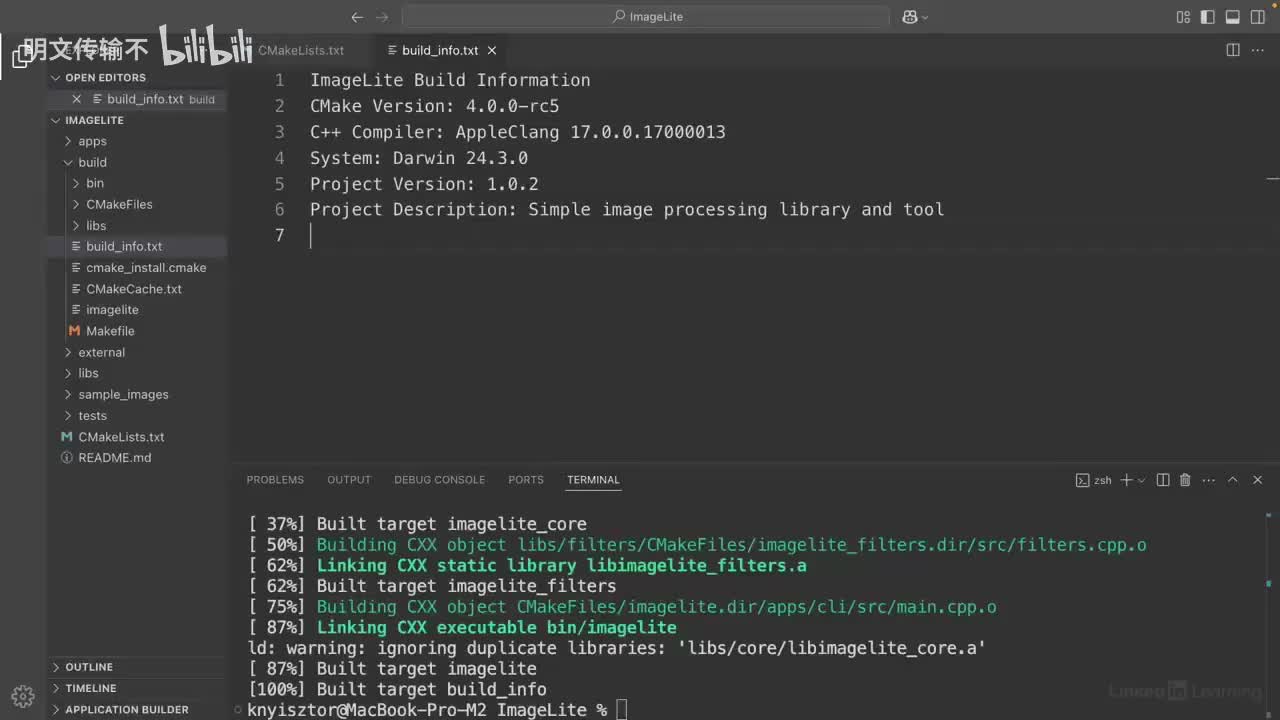This screenshot has width=1280, height=720.
Task: Create a new terminal with the plus icon
Action: (1126, 480)
